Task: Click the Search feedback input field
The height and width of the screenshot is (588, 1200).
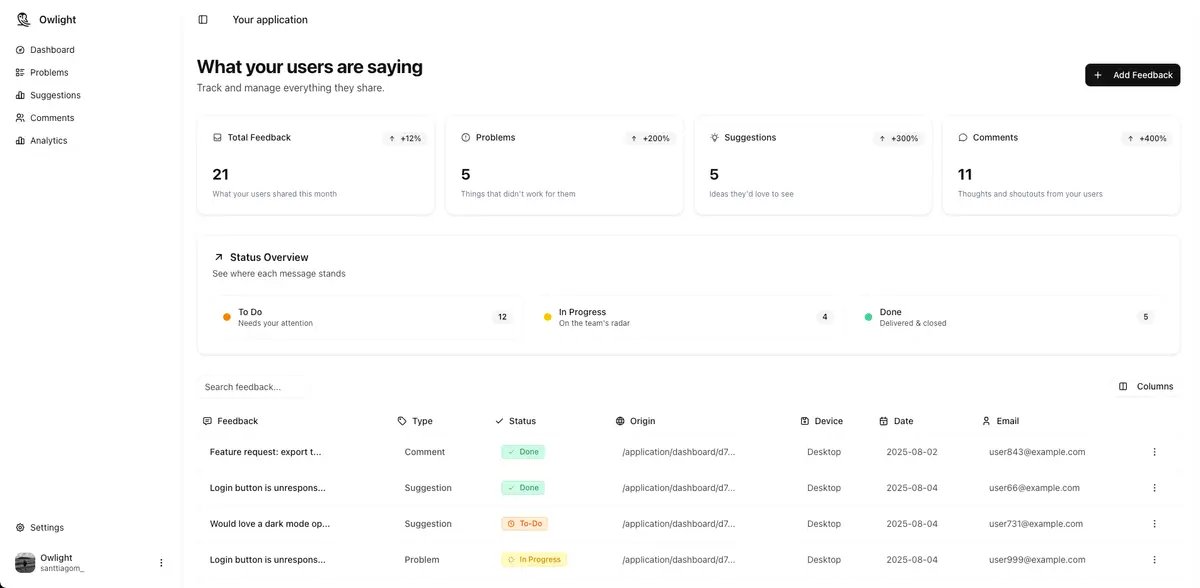Action: point(254,387)
